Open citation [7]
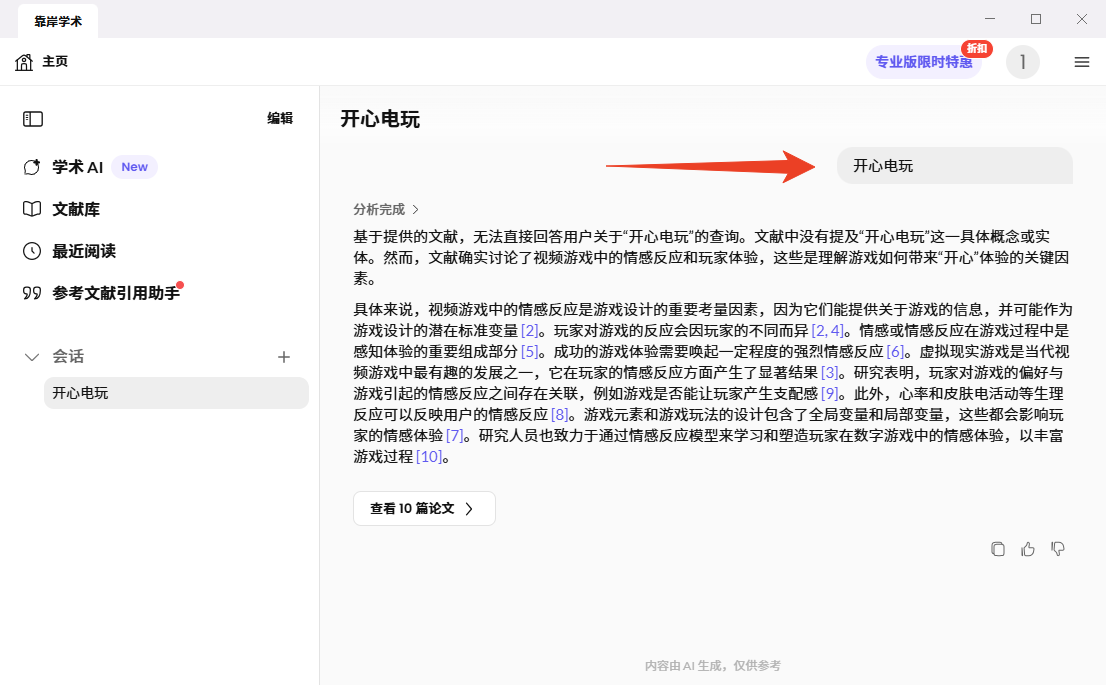The height and width of the screenshot is (685, 1106). point(454,435)
